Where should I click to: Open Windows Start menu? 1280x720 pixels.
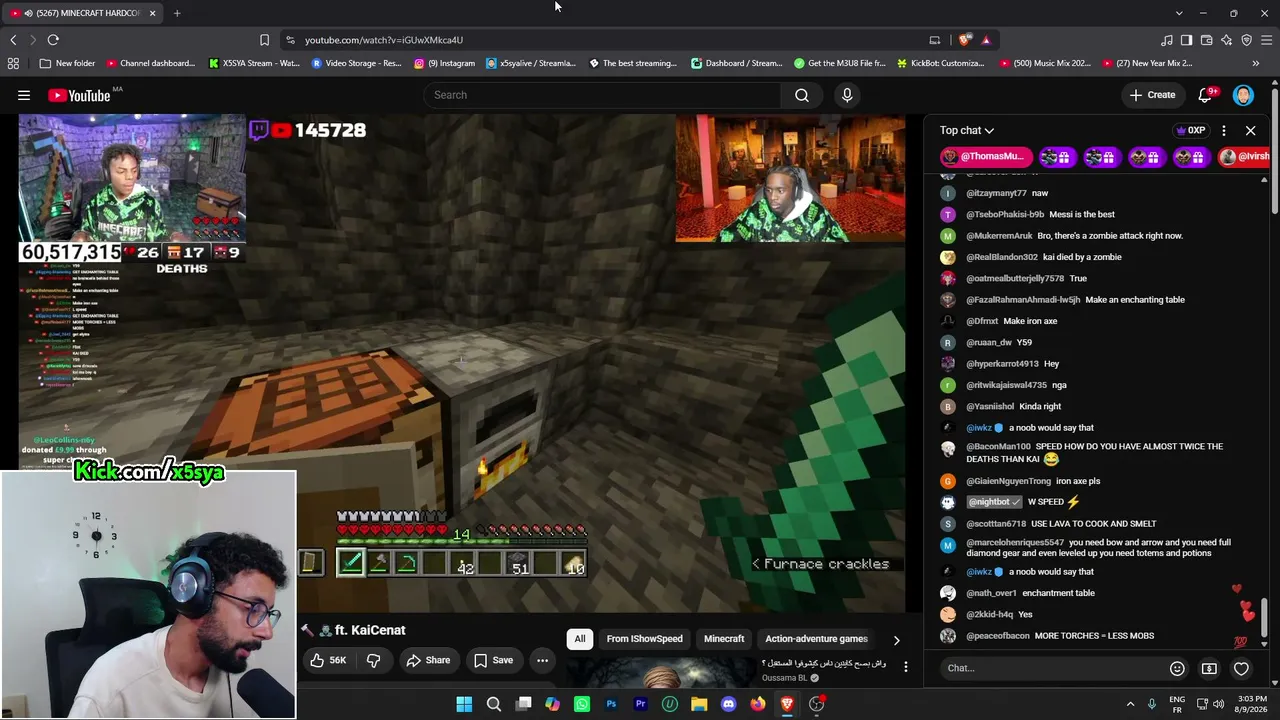pos(464,704)
